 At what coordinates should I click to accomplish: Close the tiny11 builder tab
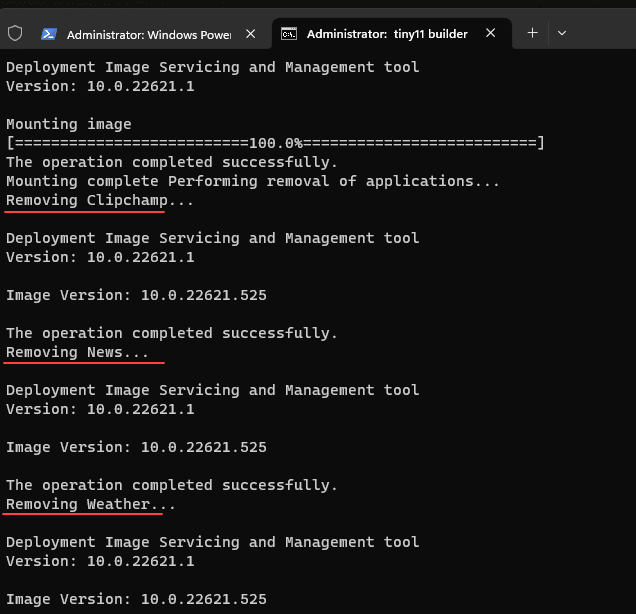(x=491, y=33)
